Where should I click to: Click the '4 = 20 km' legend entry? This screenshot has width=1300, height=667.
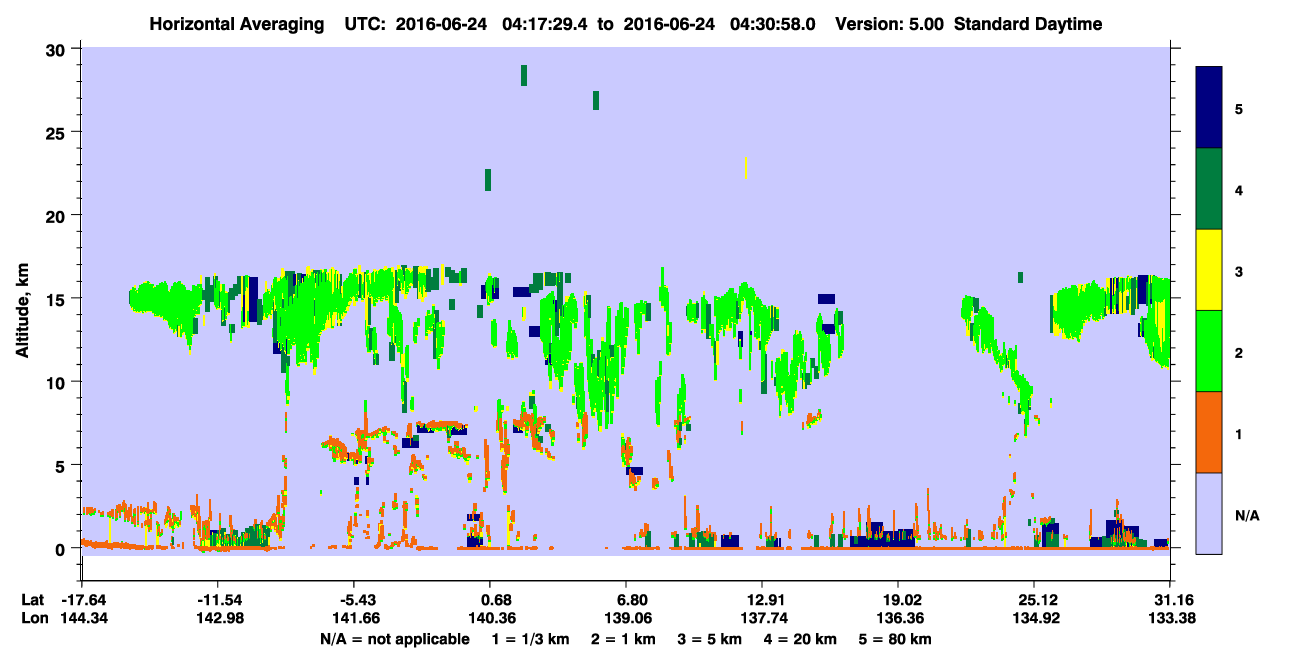[803, 639]
